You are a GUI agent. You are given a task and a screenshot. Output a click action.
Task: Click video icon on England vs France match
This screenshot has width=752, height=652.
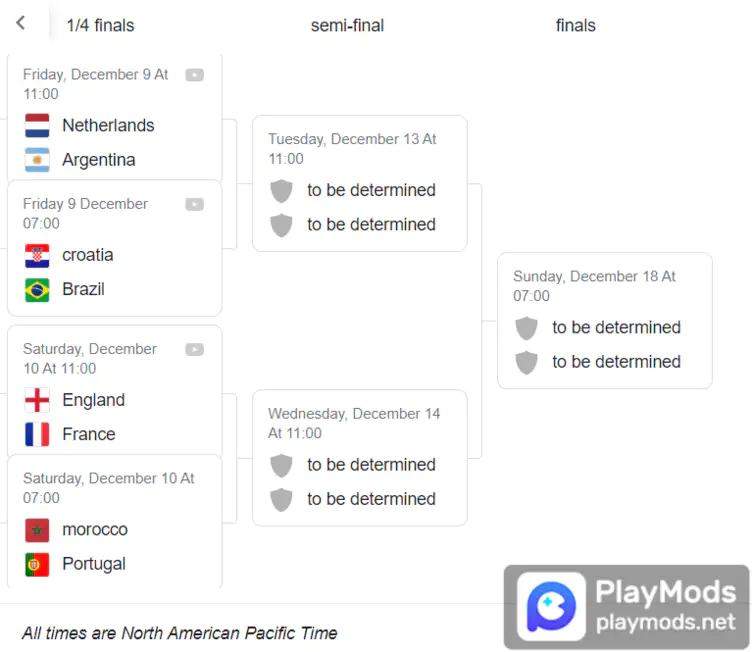(x=194, y=349)
